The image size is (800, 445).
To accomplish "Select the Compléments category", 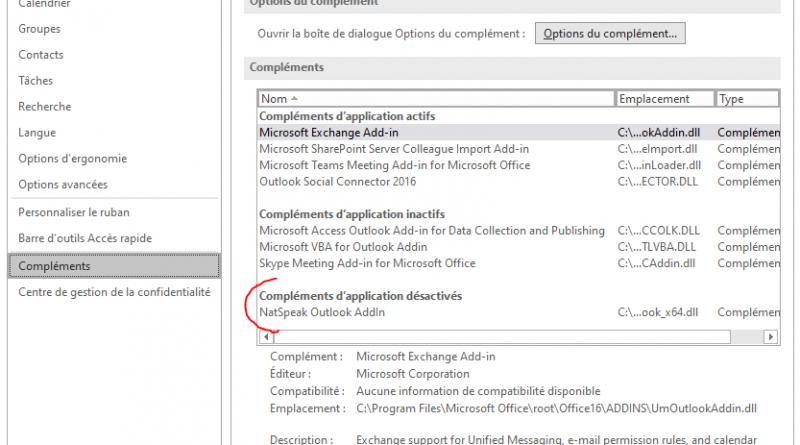I will [x=115, y=266].
